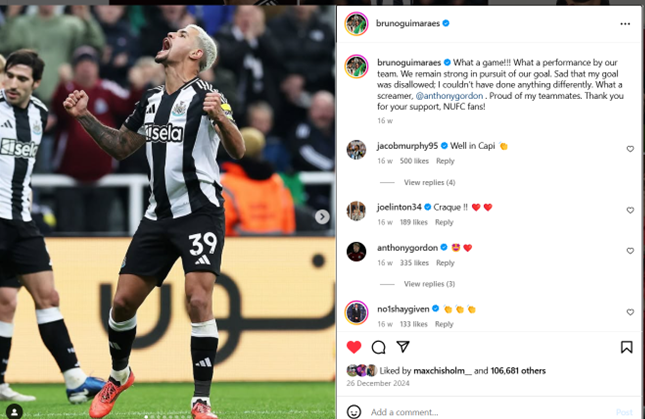Viewport: 645px width, 419px height.
Task: Open no1shaygiven's story avatar
Action: pyautogui.click(x=356, y=313)
